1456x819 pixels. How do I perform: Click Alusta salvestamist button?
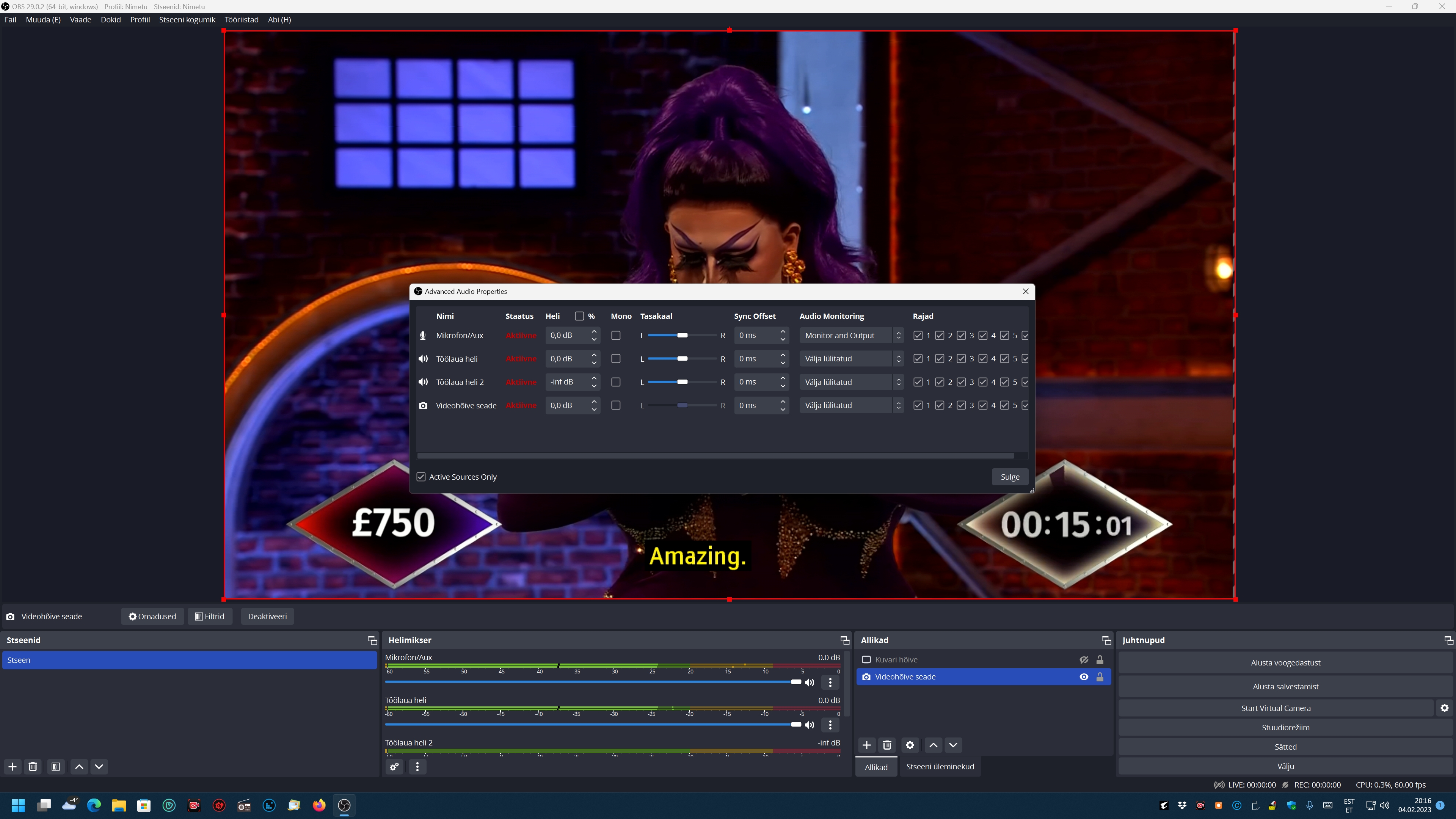pyautogui.click(x=1285, y=686)
